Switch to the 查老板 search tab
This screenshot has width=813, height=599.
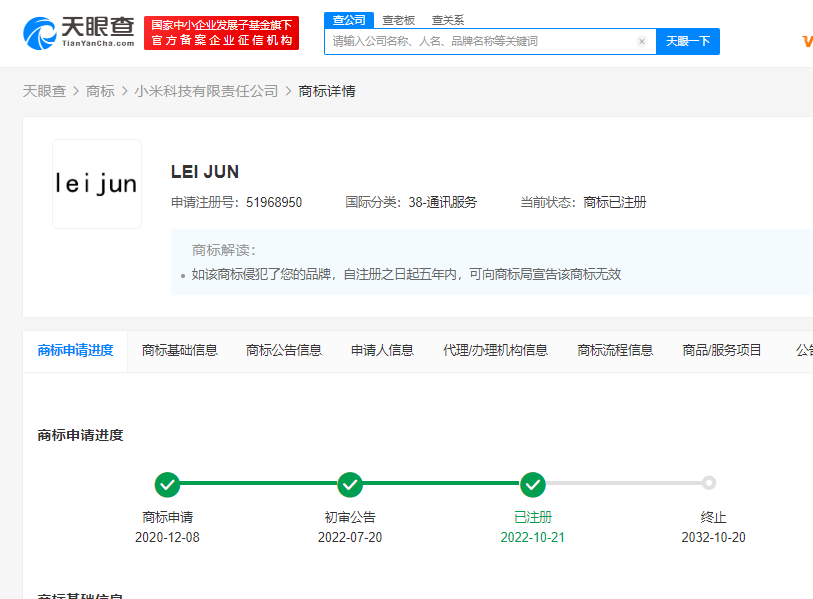(399, 19)
